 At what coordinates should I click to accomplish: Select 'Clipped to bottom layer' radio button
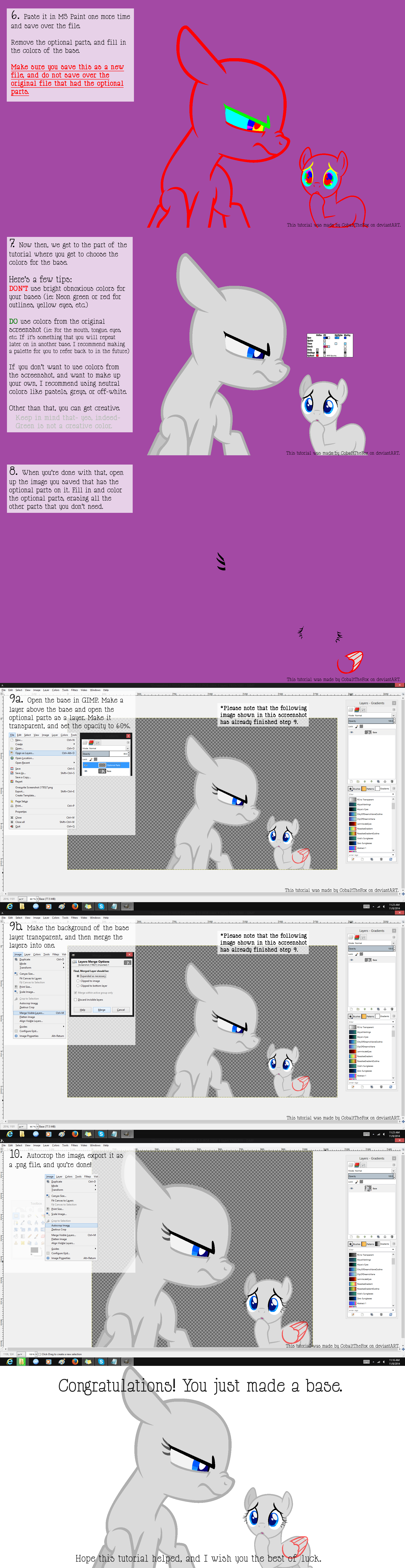coord(92,986)
